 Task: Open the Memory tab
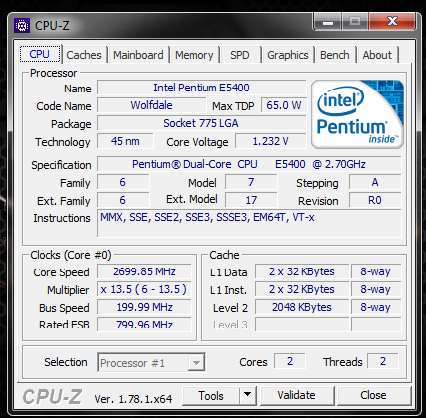[x=194, y=55]
